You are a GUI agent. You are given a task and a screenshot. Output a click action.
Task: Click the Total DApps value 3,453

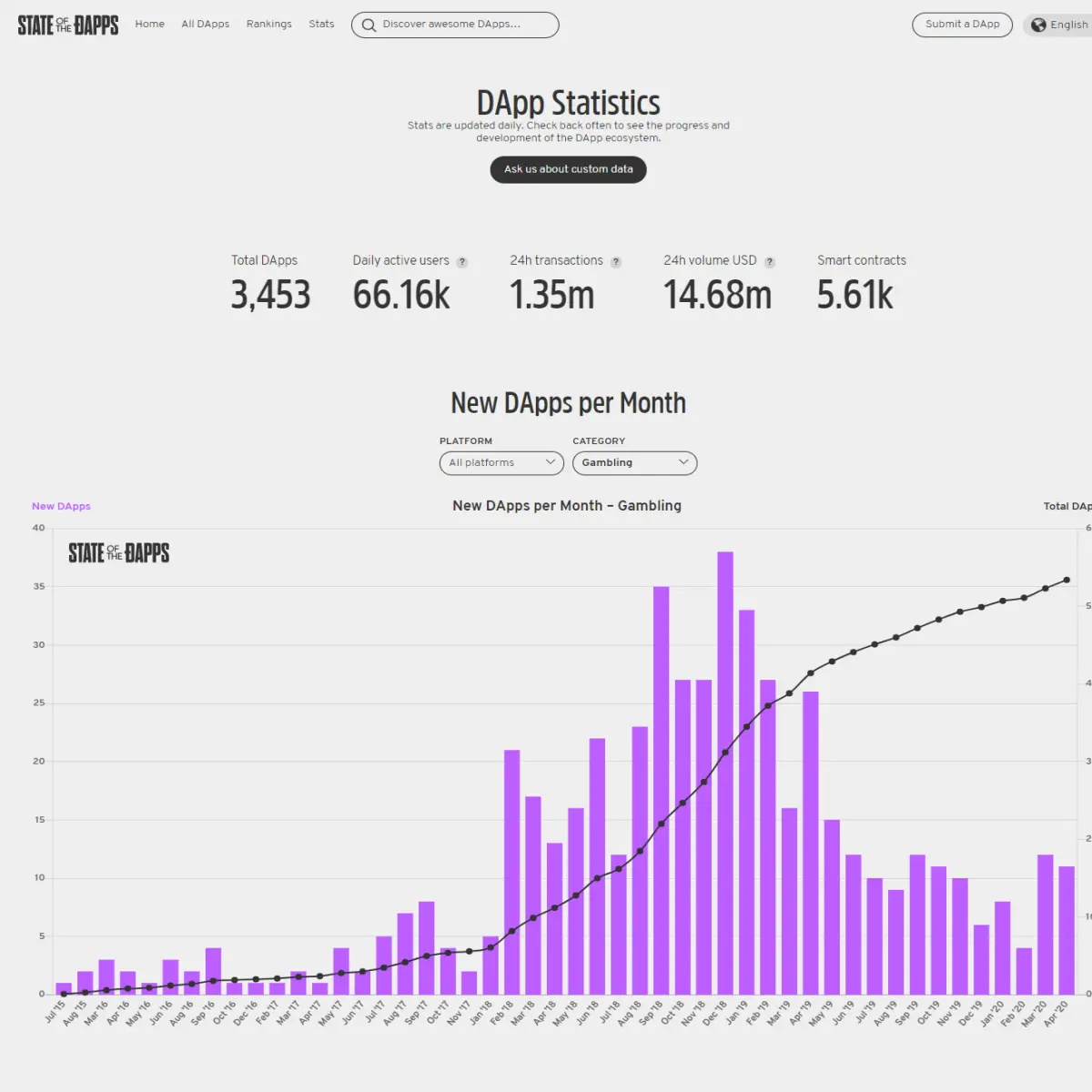click(x=270, y=296)
